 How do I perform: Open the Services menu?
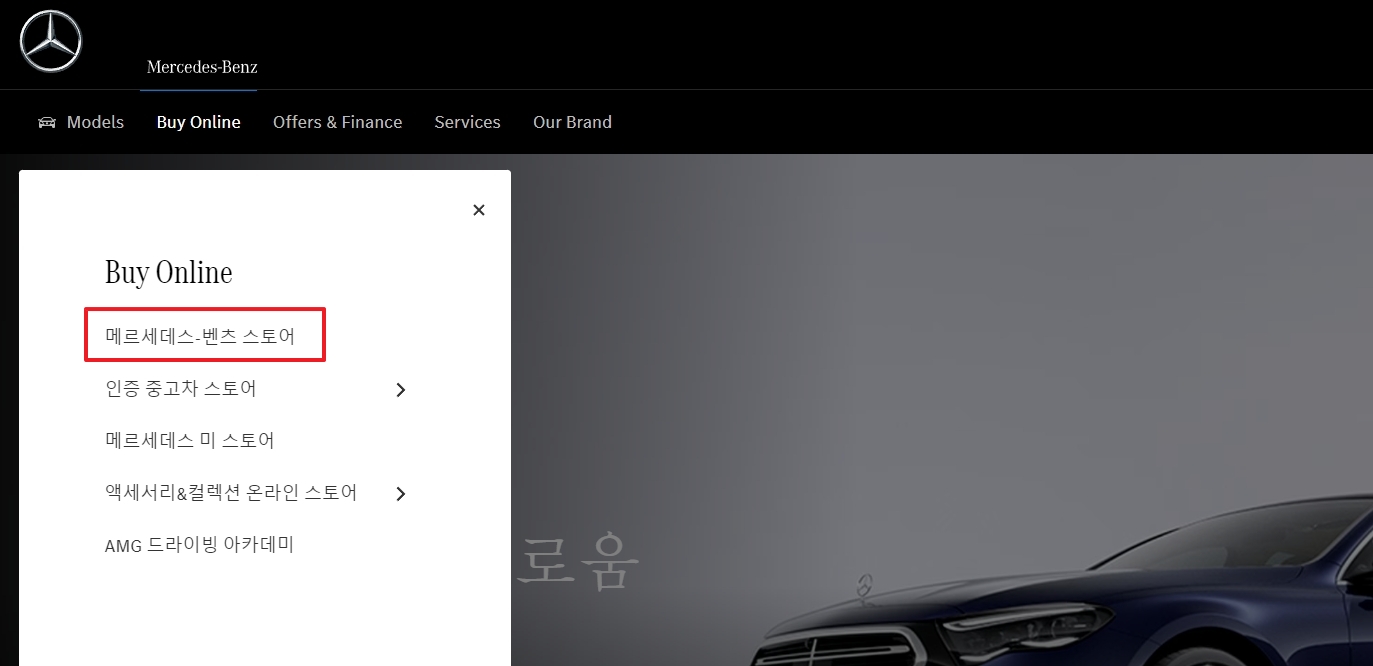pyautogui.click(x=467, y=122)
